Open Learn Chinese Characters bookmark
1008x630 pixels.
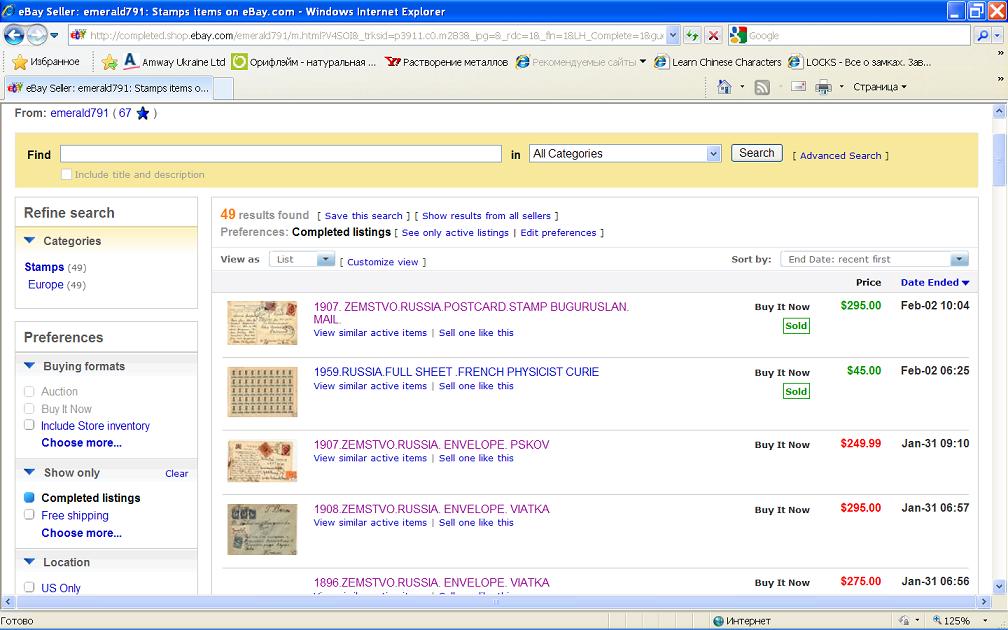click(x=717, y=62)
